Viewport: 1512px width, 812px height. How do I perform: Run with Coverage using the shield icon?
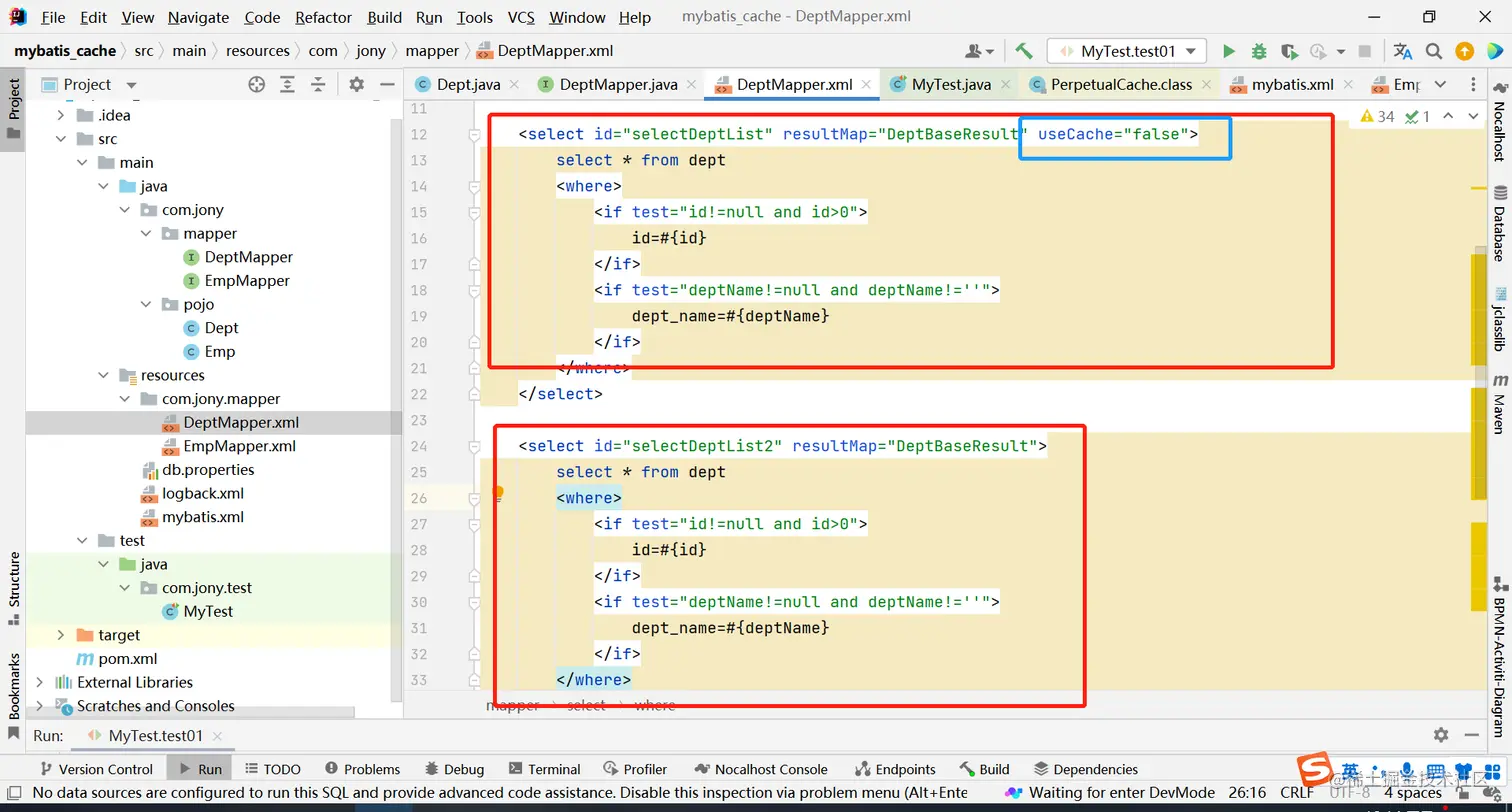click(x=1289, y=51)
